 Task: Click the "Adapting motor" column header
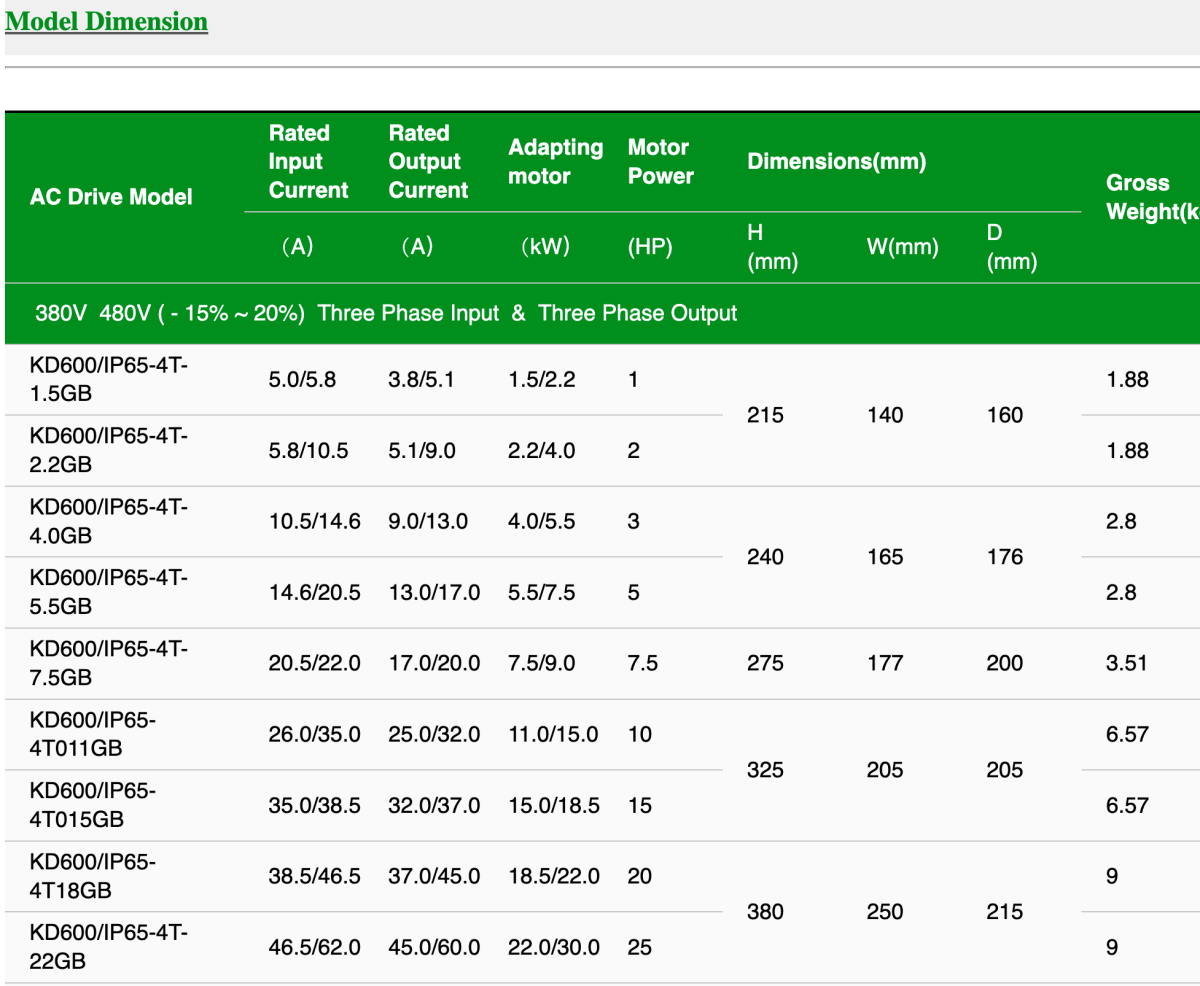(x=555, y=162)
